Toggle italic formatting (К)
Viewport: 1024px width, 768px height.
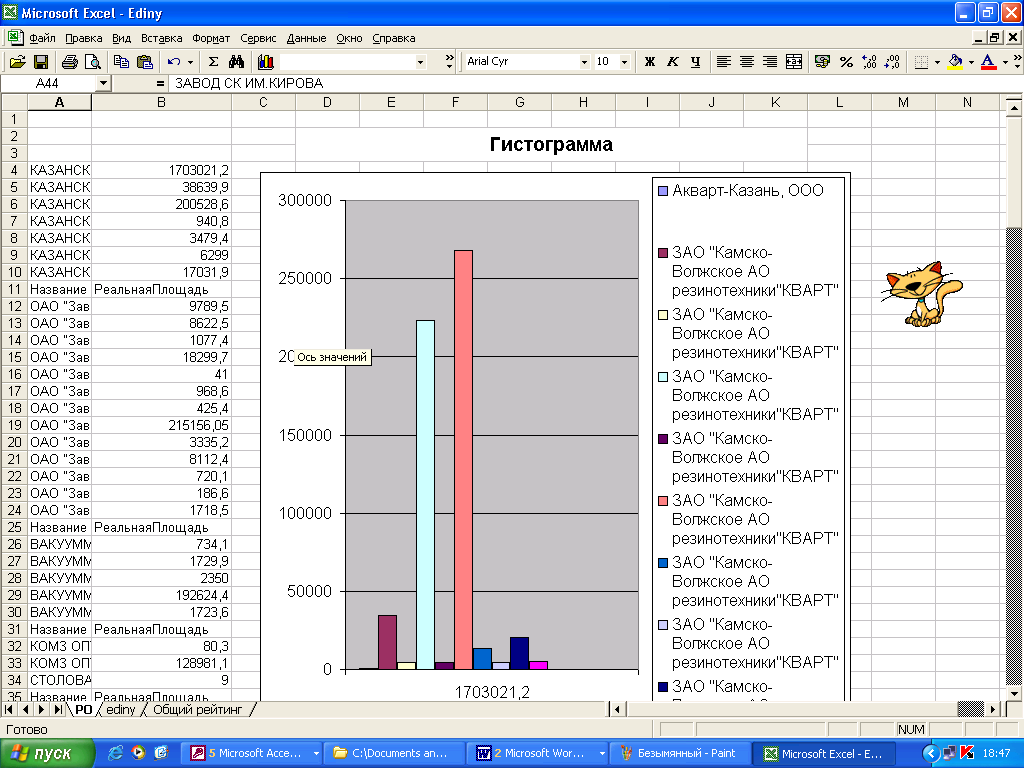[x=672, y=62]
